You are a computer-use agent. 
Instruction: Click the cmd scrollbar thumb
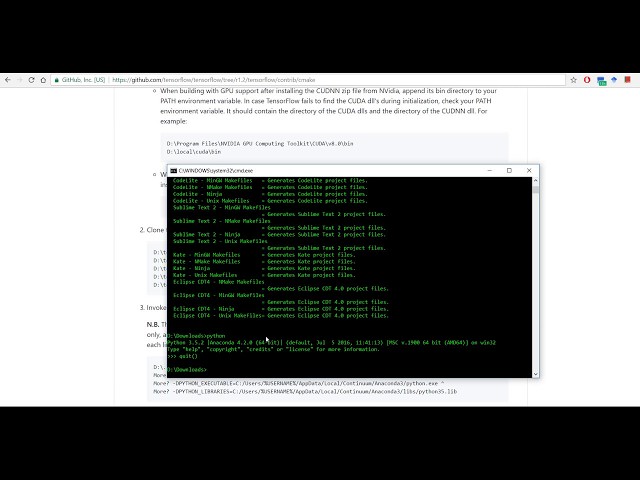536,189
